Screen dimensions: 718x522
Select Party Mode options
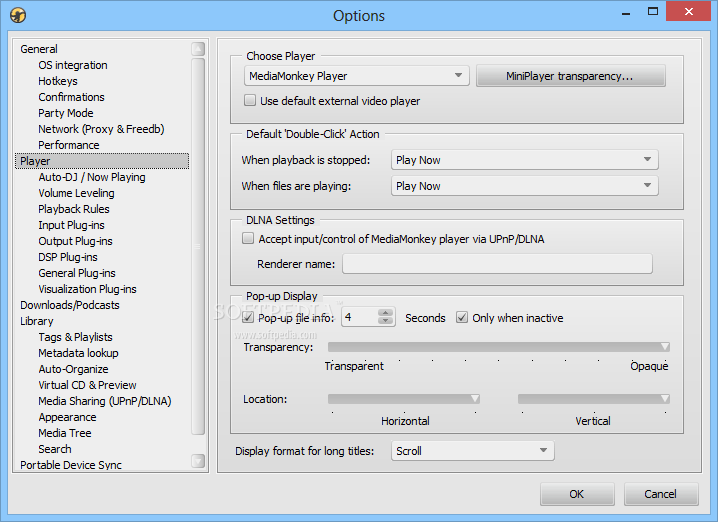click(x=66, y=113)
